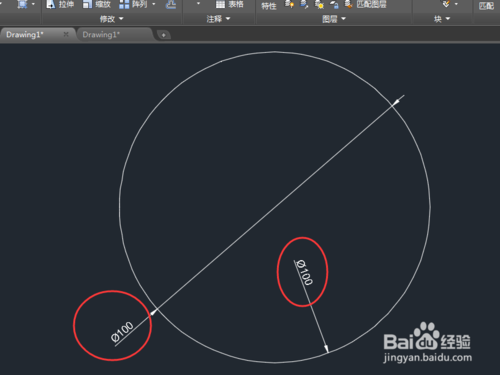Switch to the second Drawing1* tab
The image size is (500, 375).
[x=101, y=35]
